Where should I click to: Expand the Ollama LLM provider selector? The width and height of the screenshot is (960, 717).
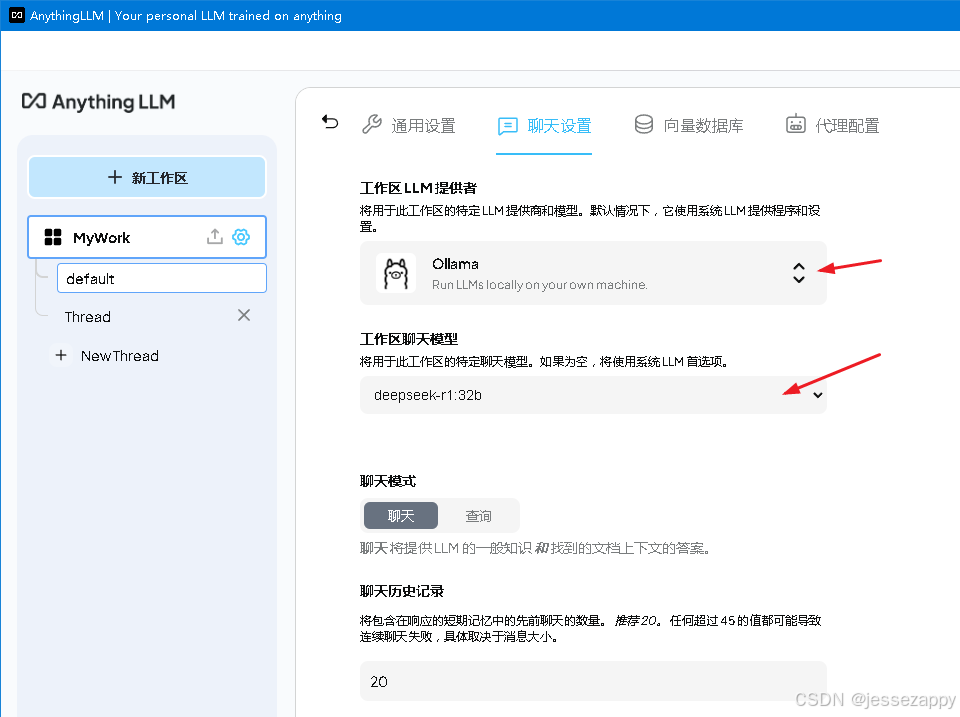tap(593, 273)
